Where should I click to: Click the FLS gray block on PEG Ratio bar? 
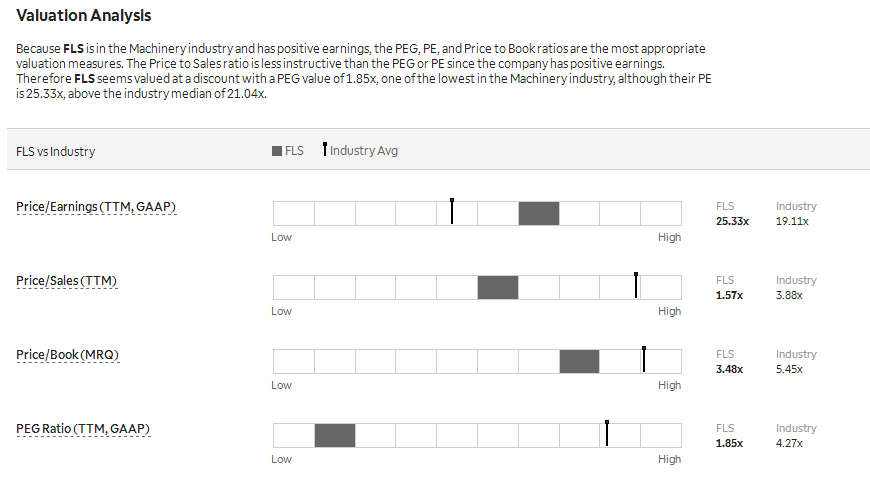pyautogui.click(x=335, y=435)
